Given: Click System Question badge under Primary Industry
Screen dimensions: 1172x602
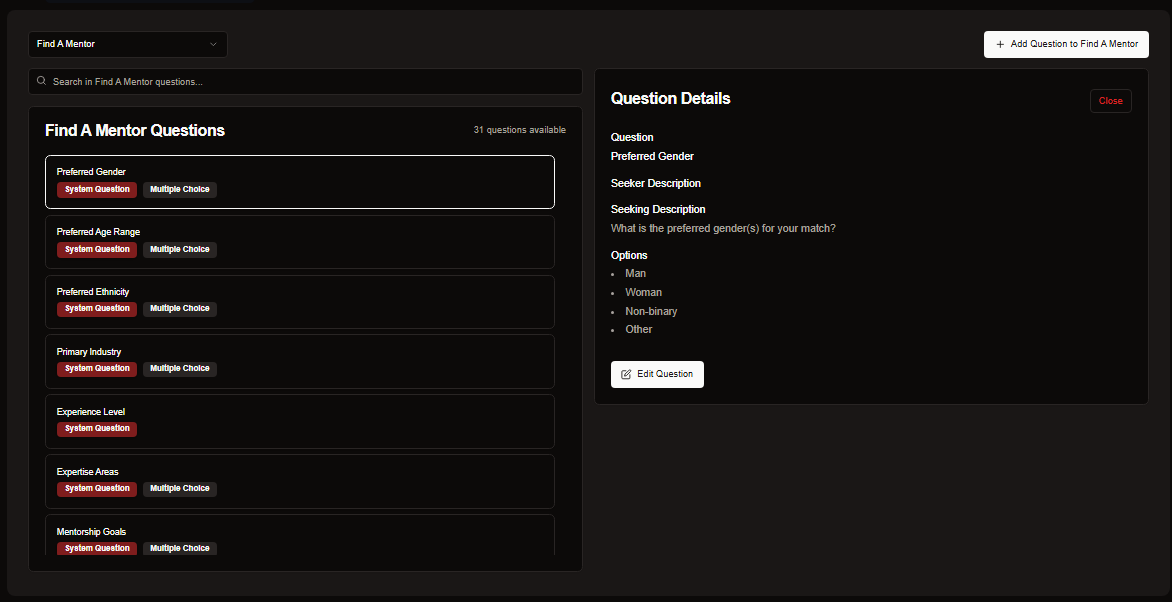Looking at the screenshot, I should click(x=97, y=369).
